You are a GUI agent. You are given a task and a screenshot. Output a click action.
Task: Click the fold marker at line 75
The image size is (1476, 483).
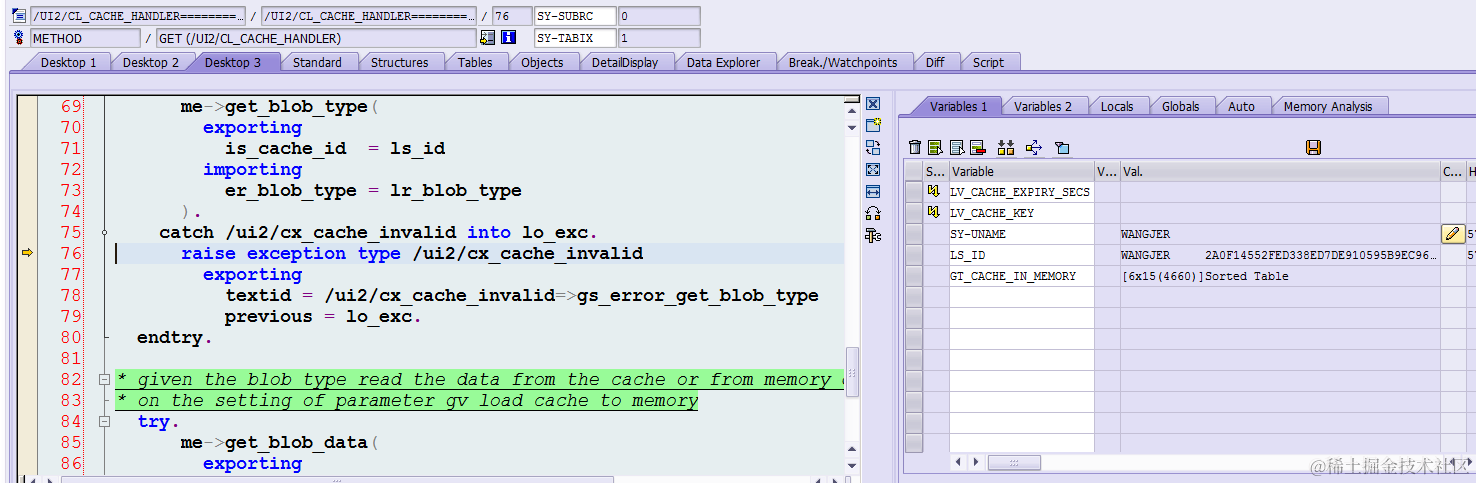click(104, 232)
